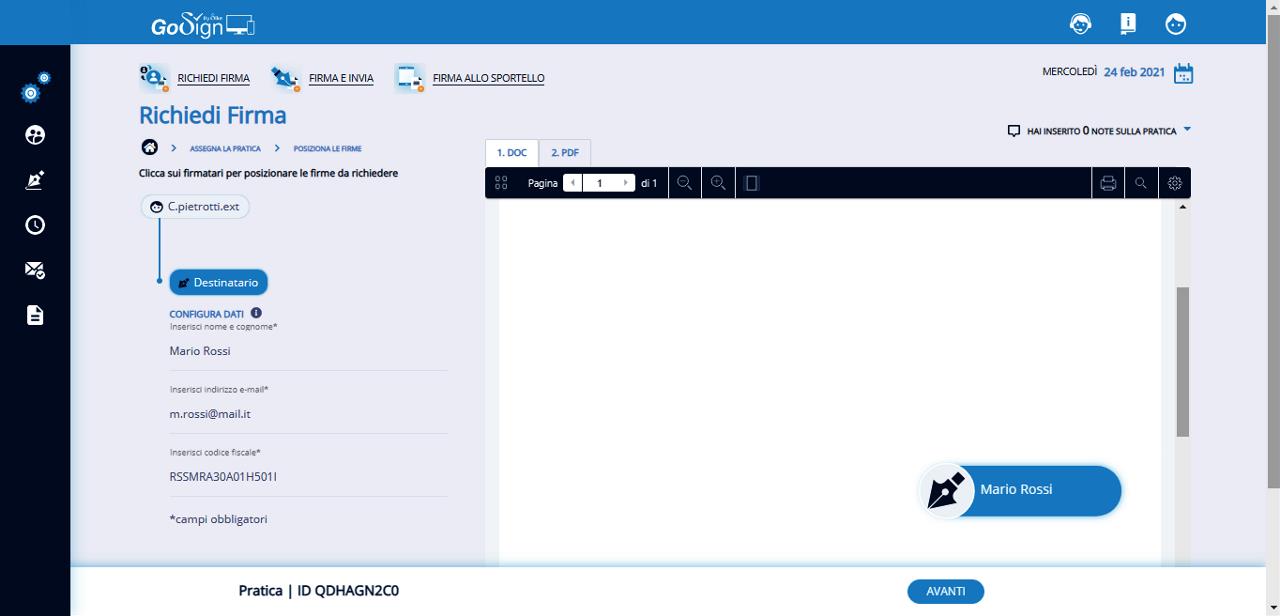Image resolution: width=1280 pixels, height=616 pixels.
Task: Select the Firma e Invia menu option
Action: [x=340, y=78]
